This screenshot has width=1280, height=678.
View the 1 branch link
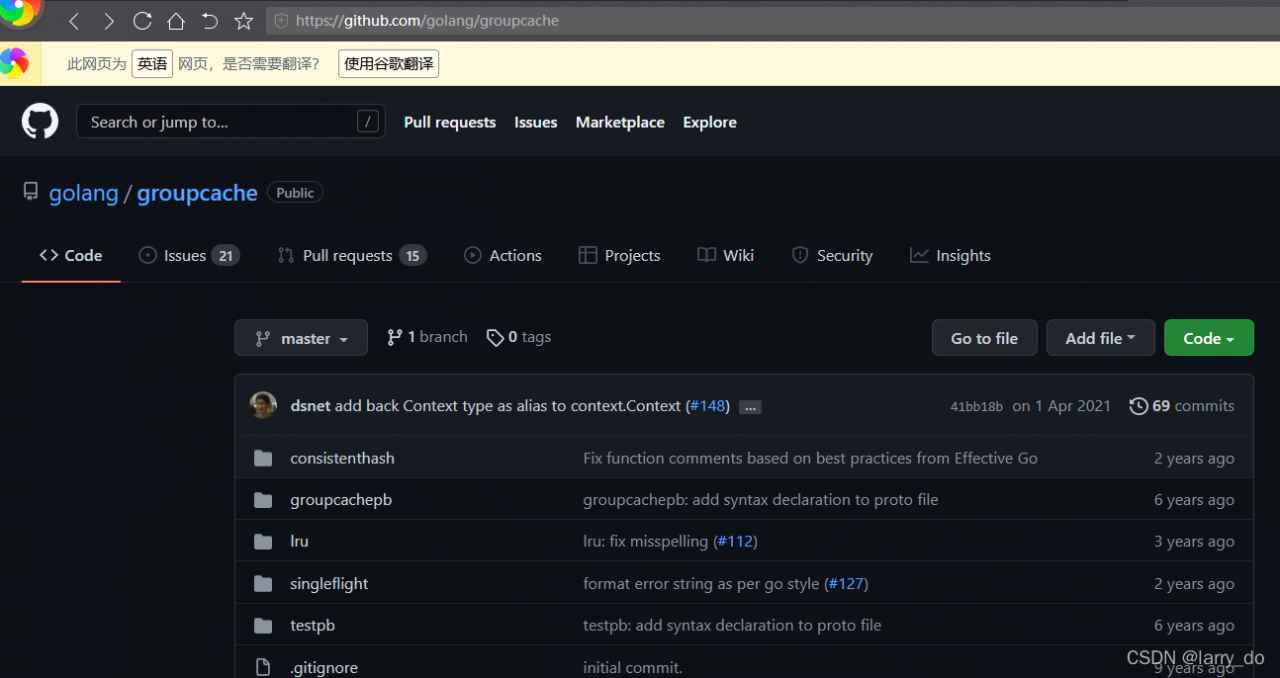(427, 337)
